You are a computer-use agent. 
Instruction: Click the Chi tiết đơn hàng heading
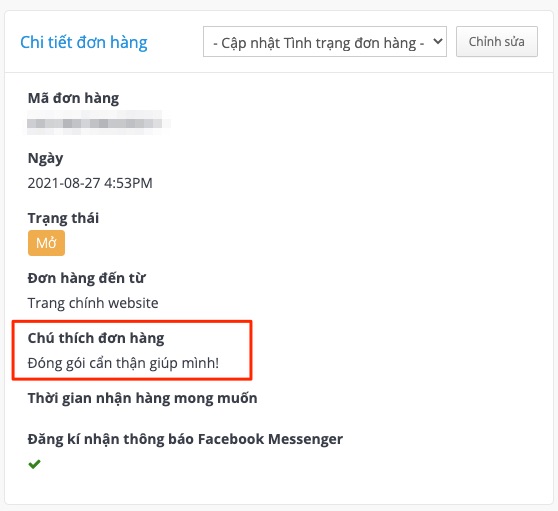click(x=84, y=42)
